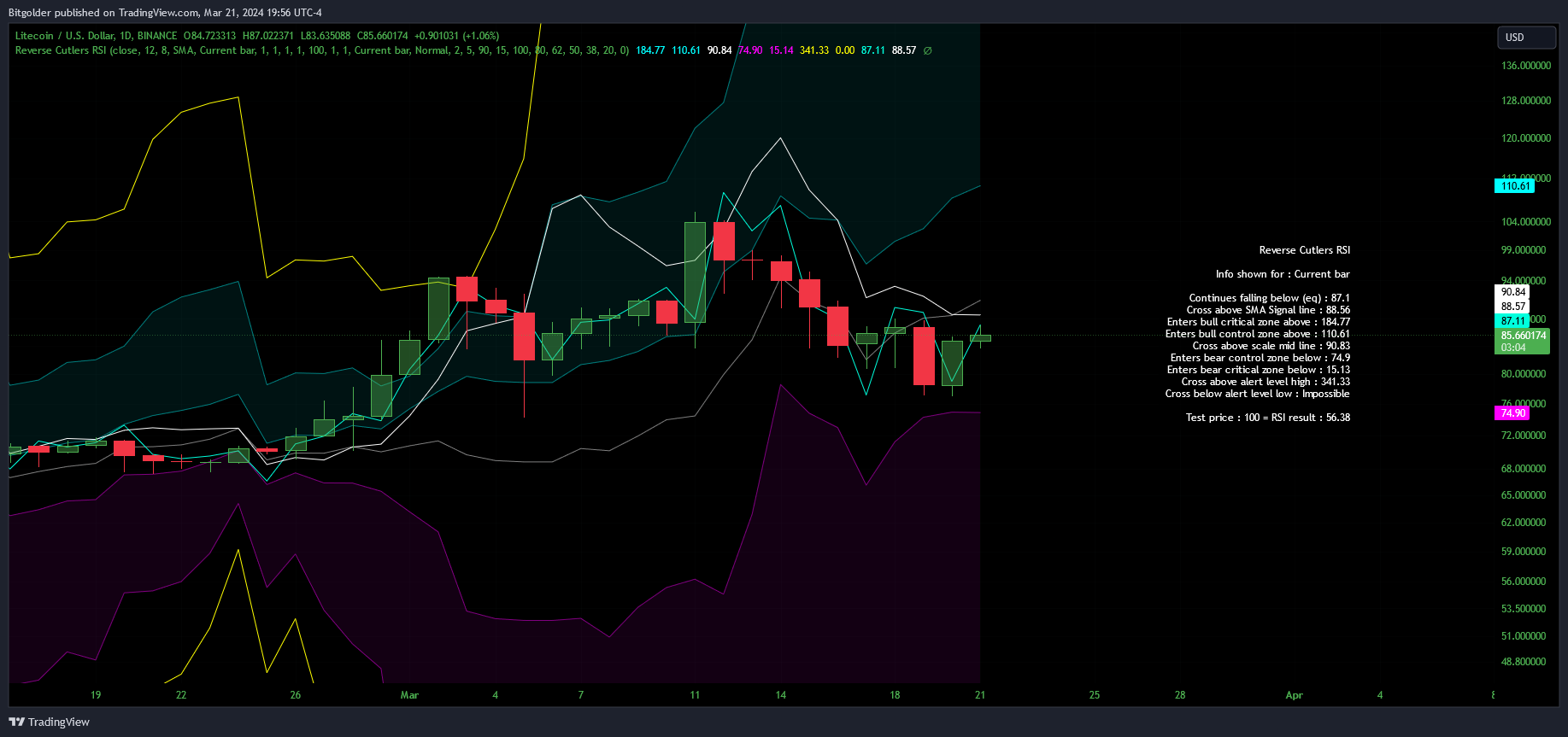The image size is (1568, 737).
Task: Click the 56.000000 price scale value
Action: coord(1524,582)
